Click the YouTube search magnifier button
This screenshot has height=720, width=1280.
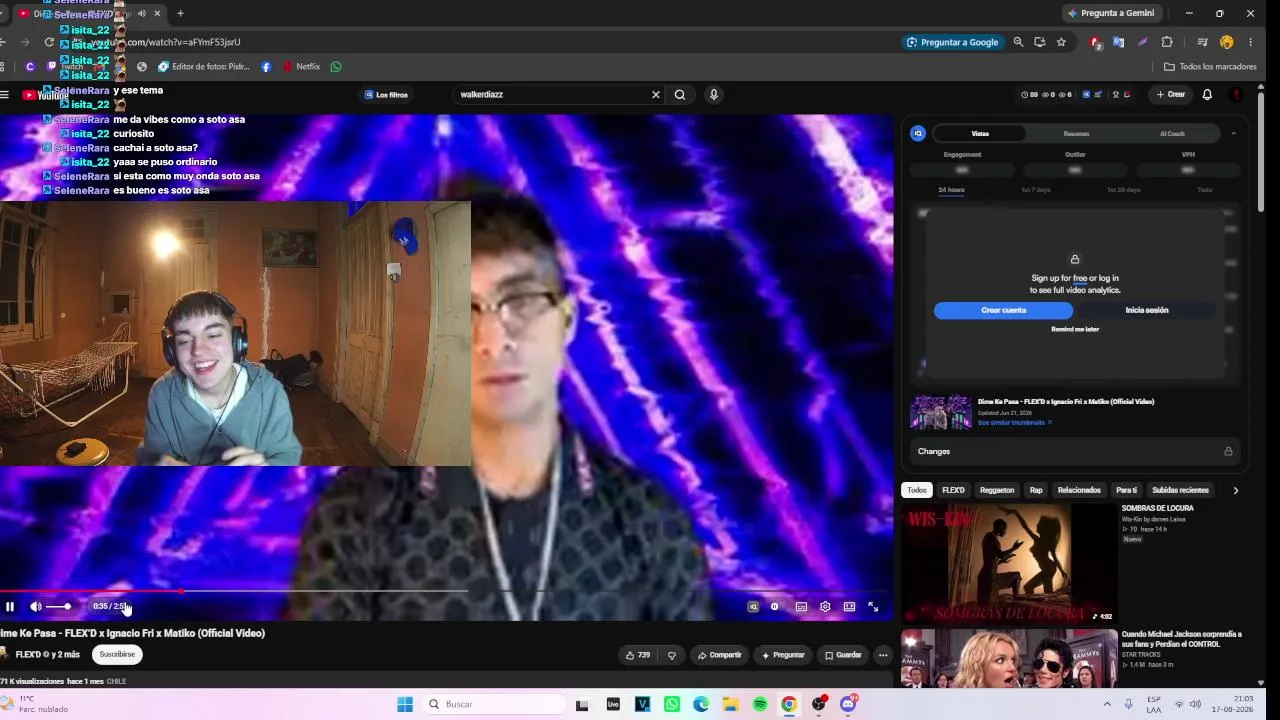(x=680, y=95)
